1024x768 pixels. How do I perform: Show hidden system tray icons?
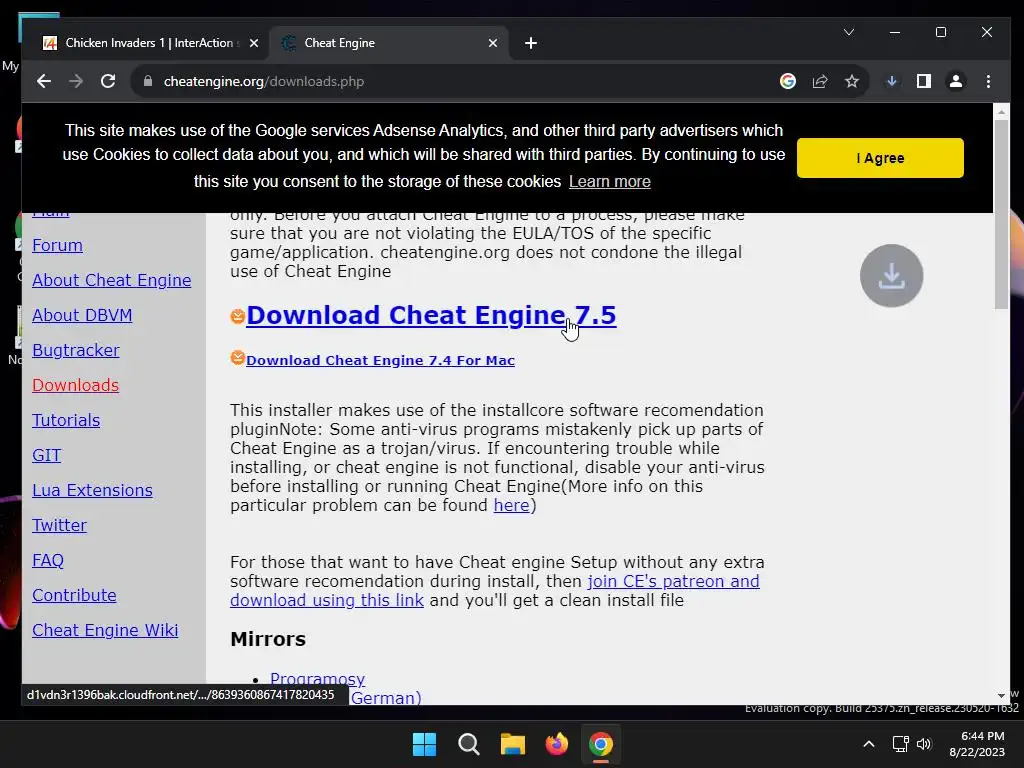pyautogui.click(x=869, y=744)
